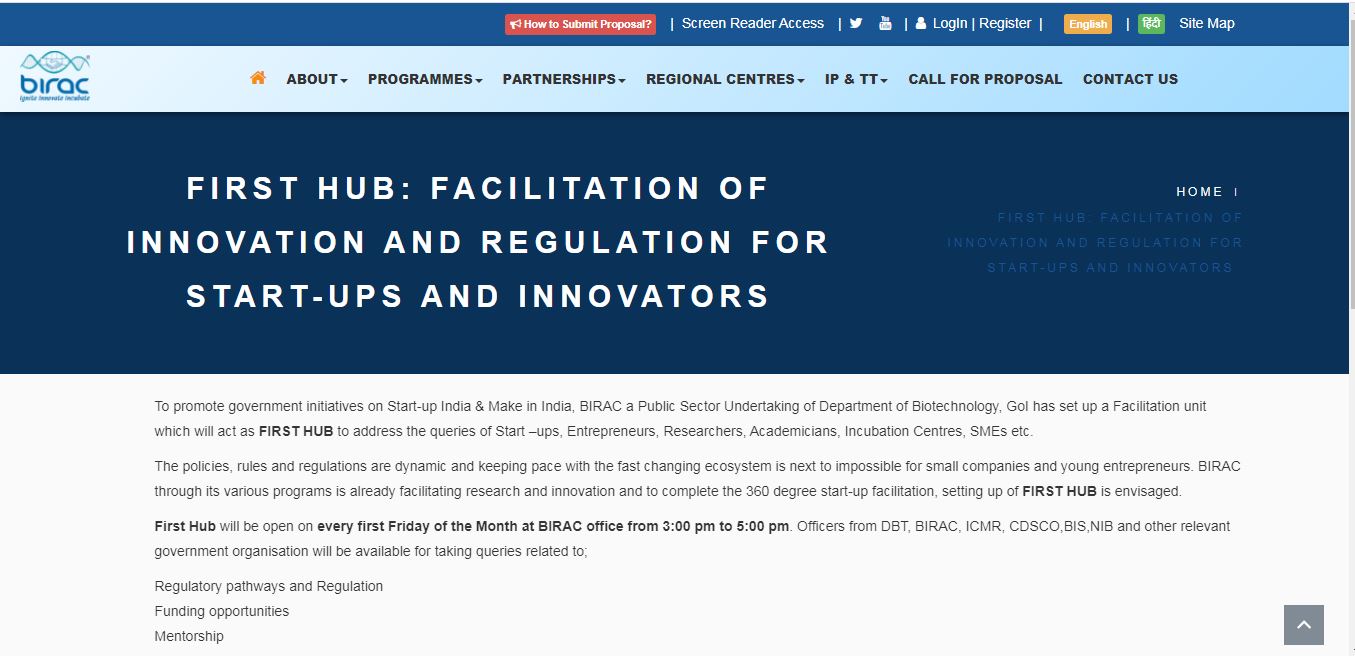Click the HOME breadcrumb link
This screenshot has width=1355, height=656.
[x=1199, y=192]
